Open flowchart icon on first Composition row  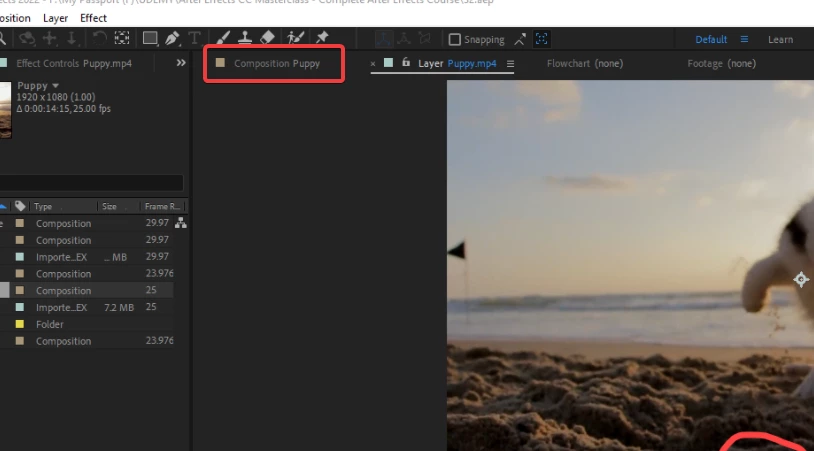click(x=181, y=223)
